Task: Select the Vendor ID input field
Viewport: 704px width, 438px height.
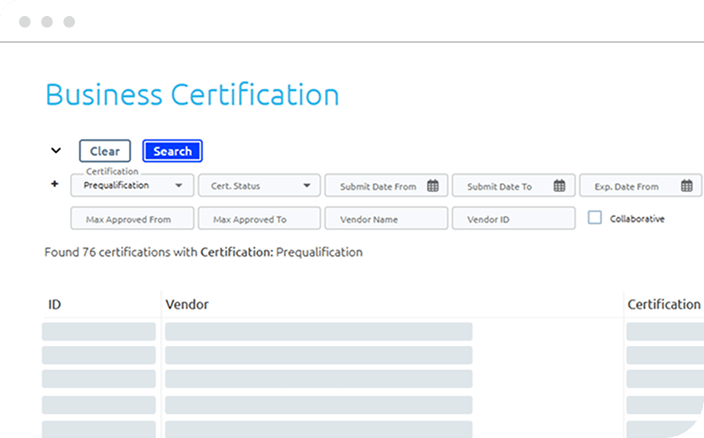Action: [513, 219]
